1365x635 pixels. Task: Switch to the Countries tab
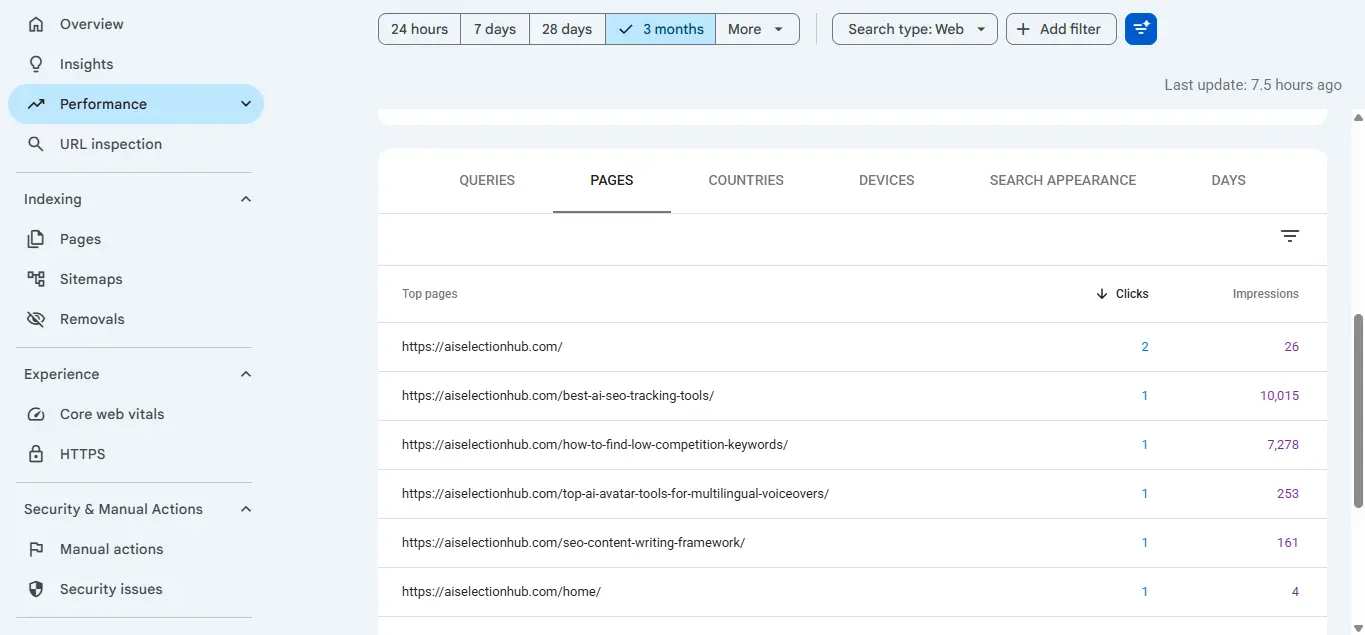click(746, 181)
